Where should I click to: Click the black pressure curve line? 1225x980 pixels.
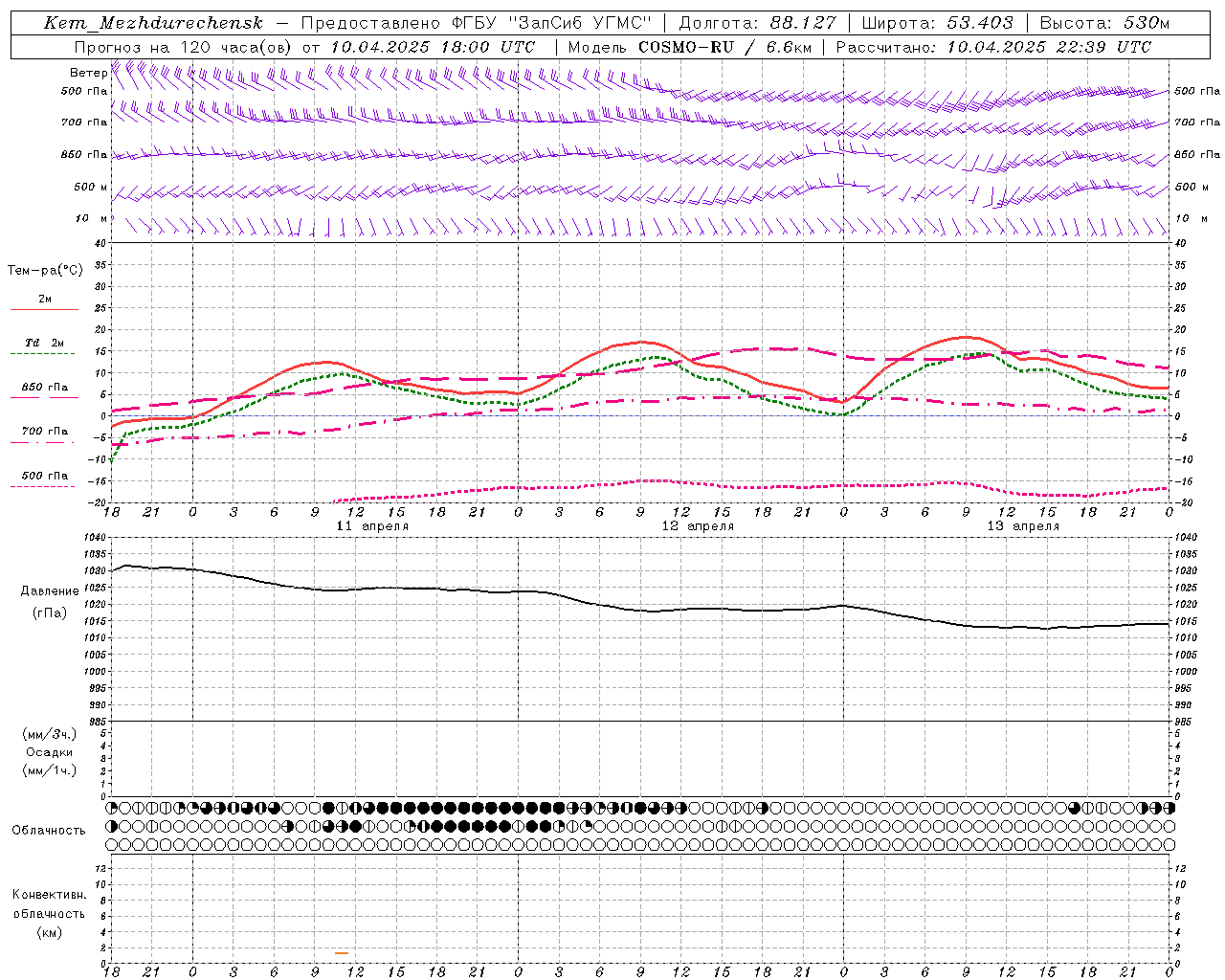click(641, 610)
